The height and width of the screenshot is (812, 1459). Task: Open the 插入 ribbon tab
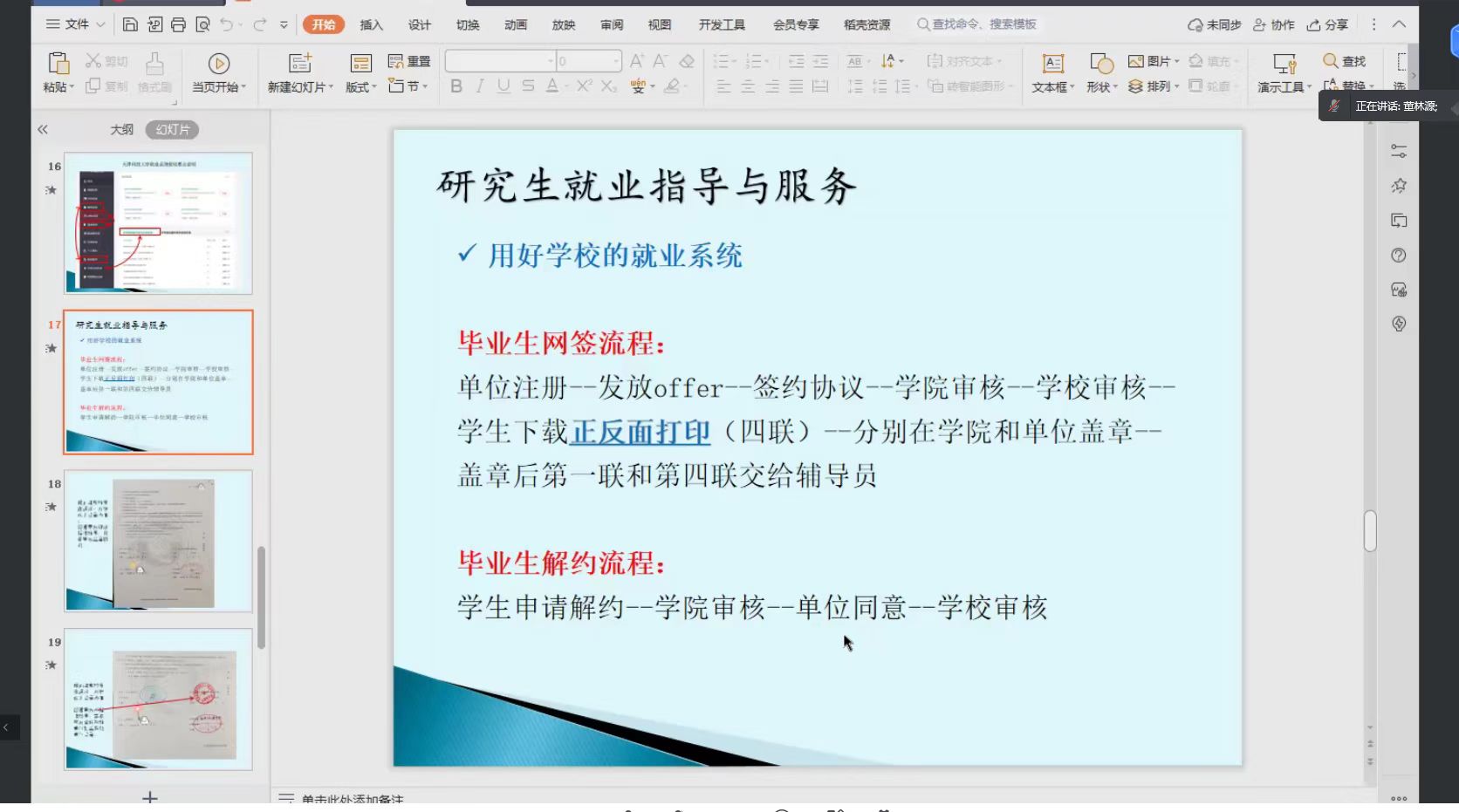pos(371,24)
